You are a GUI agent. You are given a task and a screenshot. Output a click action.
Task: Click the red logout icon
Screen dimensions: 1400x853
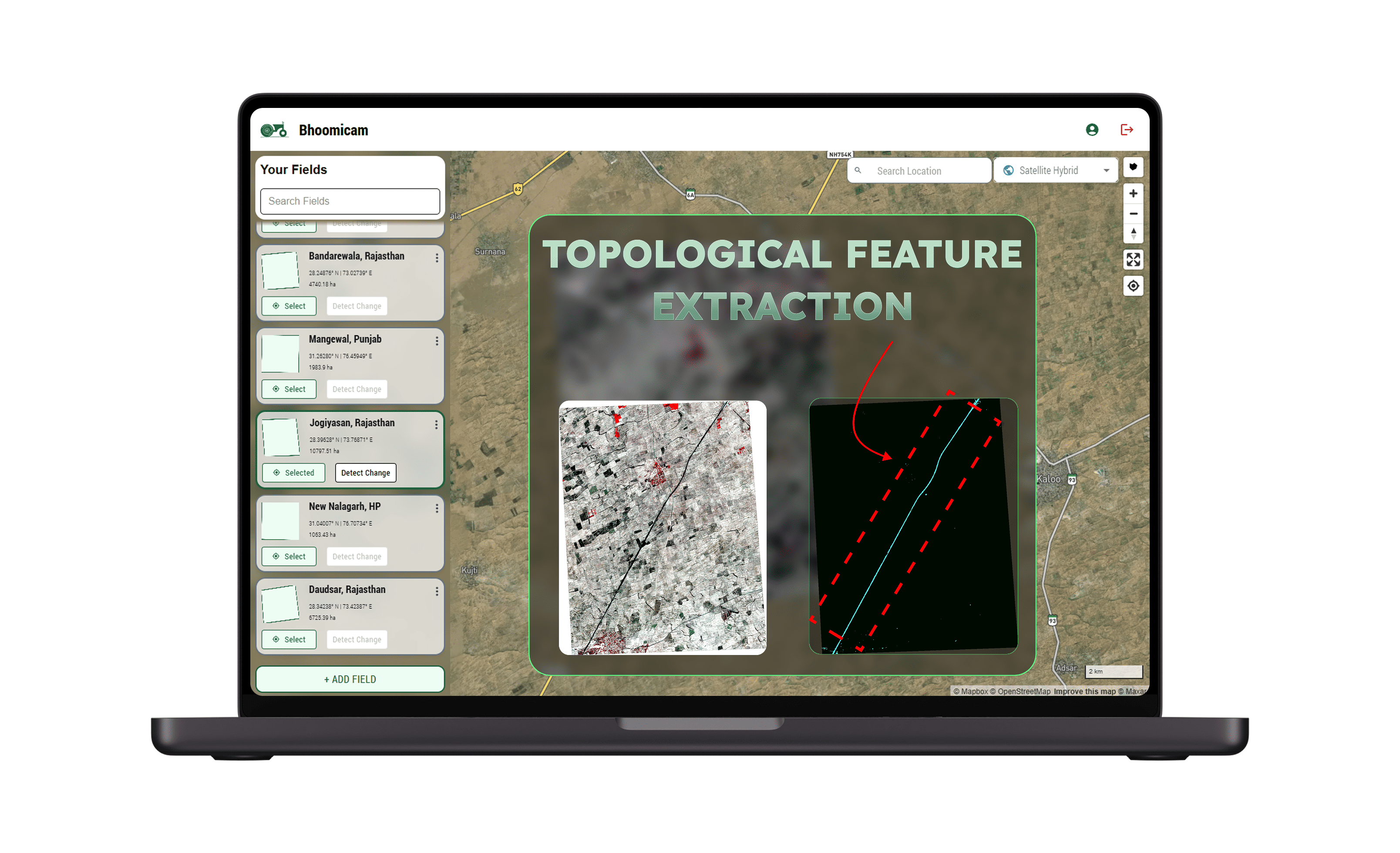click(x=1127, y=130)
